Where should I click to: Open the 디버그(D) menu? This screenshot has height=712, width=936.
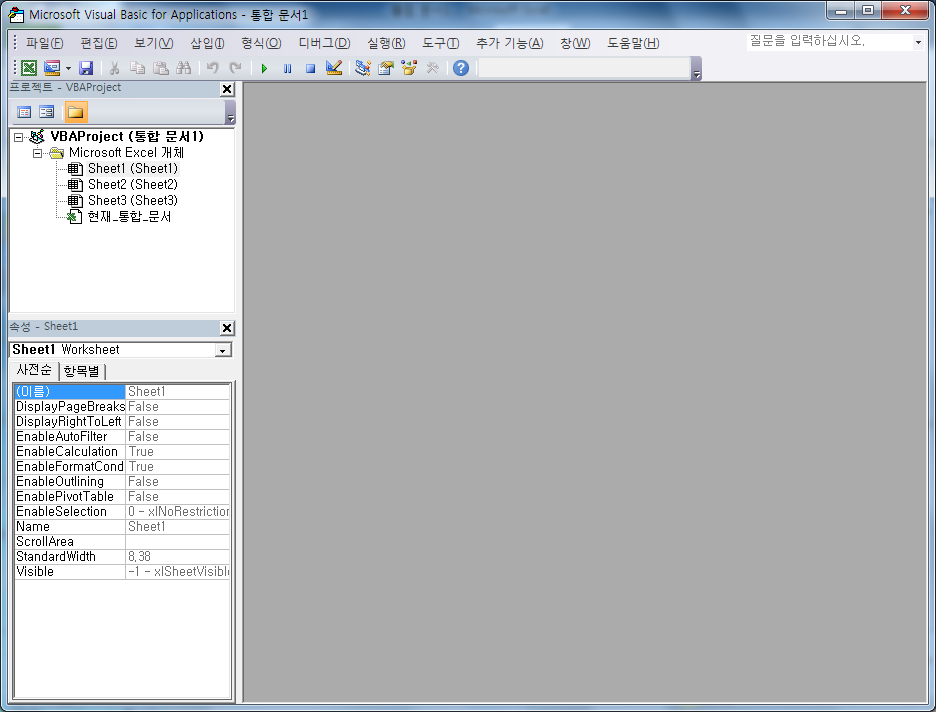[324, 43]
